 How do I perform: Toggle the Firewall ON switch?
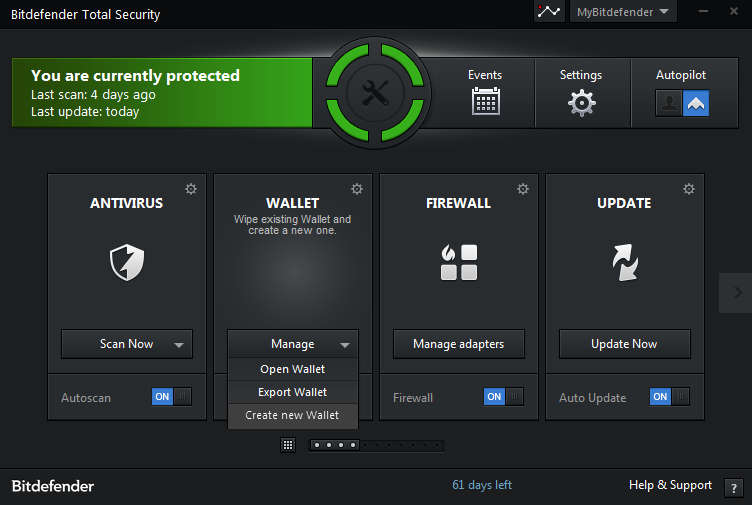504,397
